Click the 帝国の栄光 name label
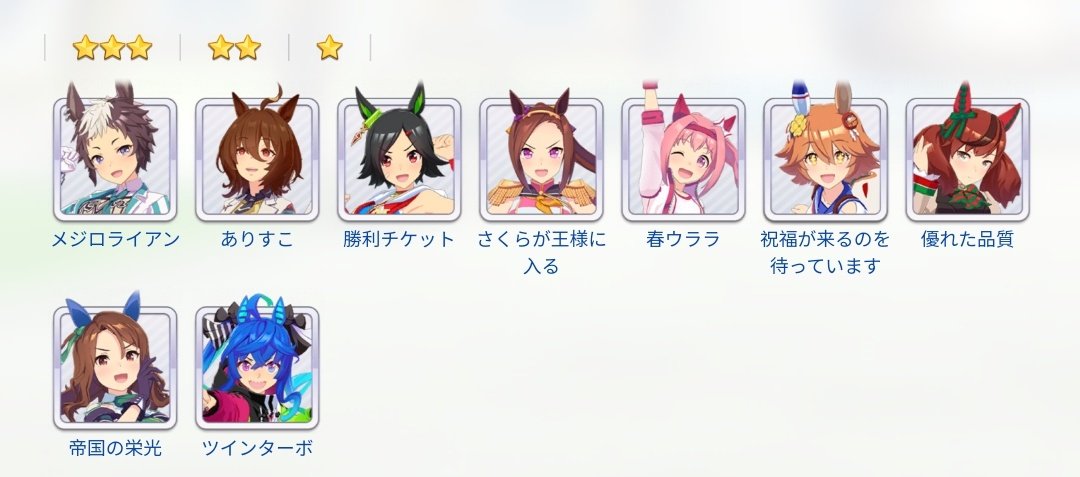 pos(115,449)
